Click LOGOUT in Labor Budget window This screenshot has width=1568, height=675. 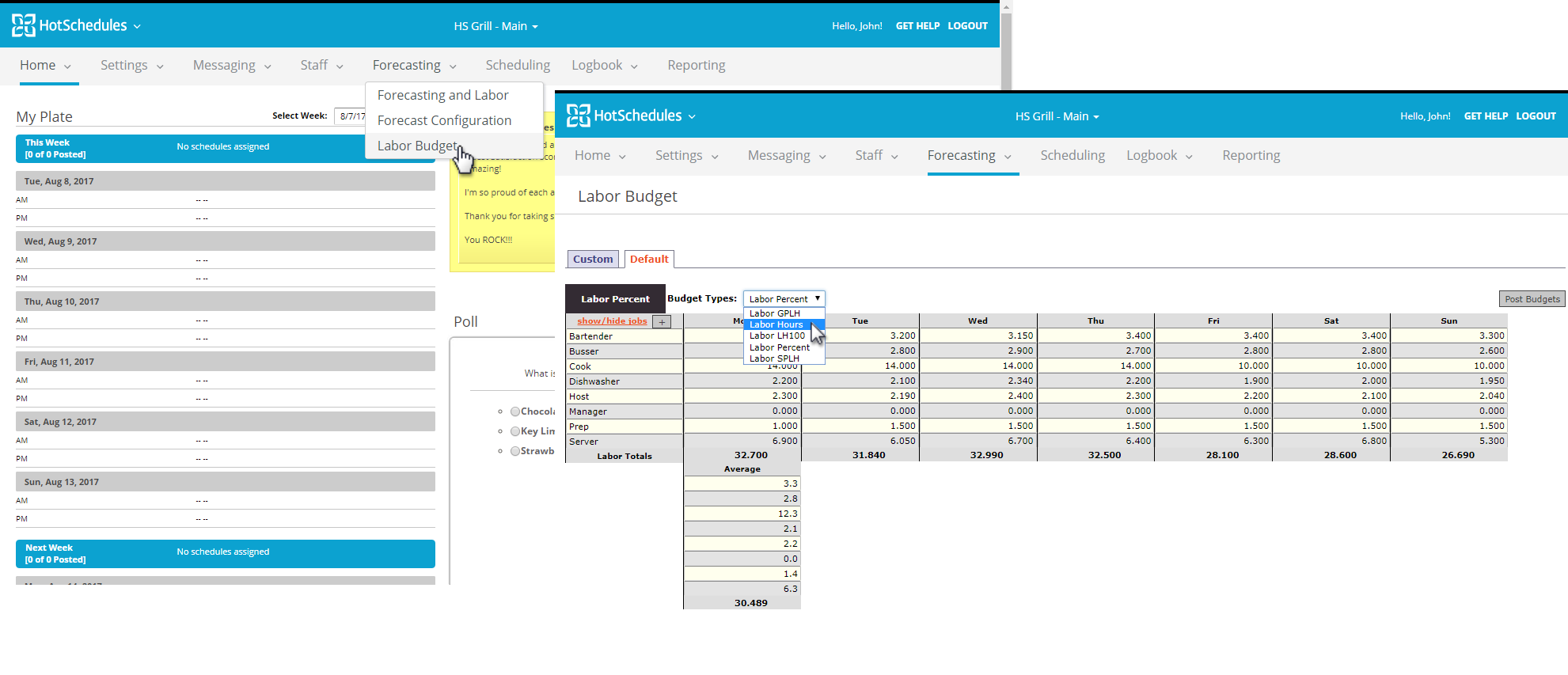[x=1536, y=116]
